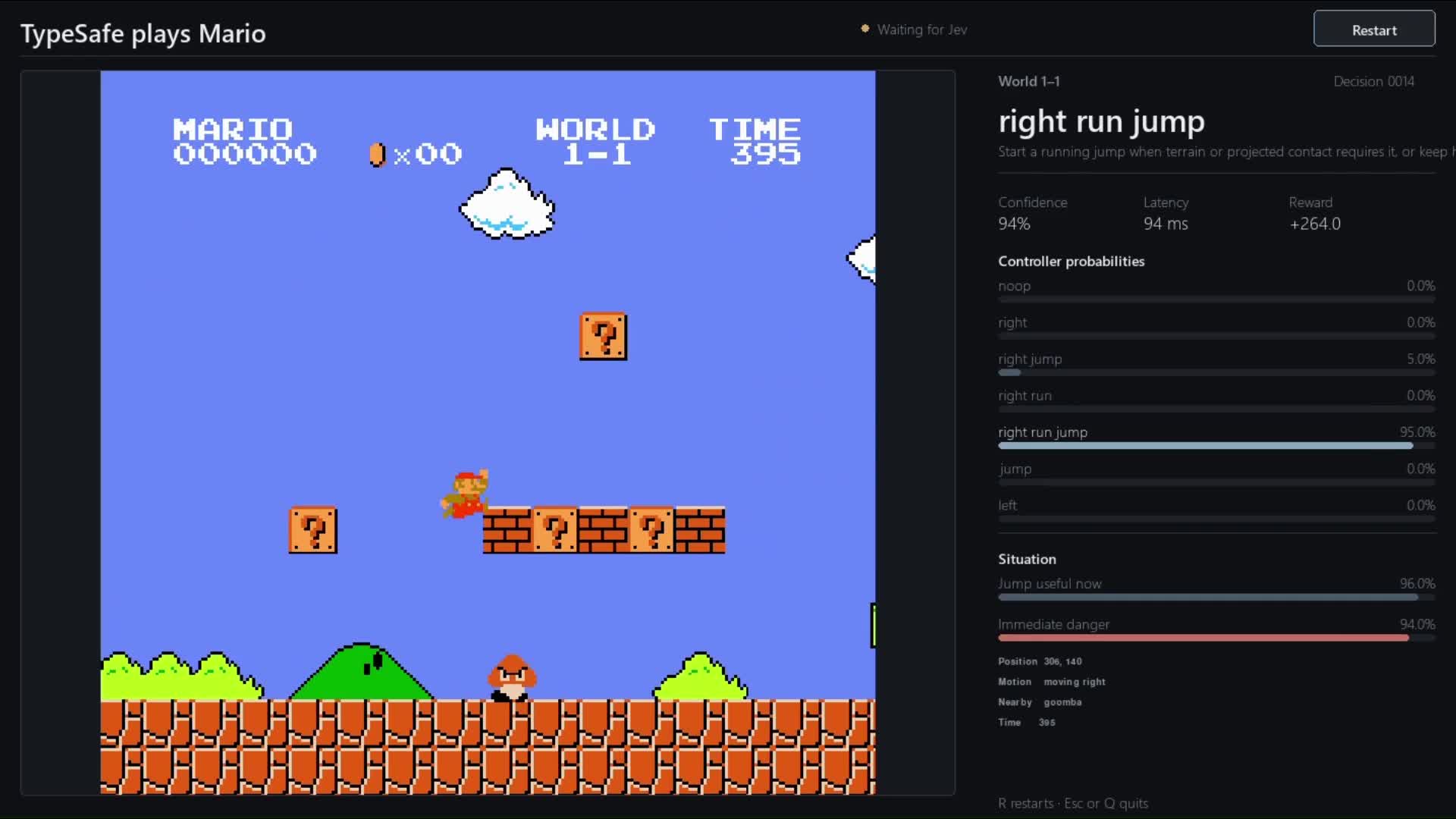The height and width of the screenshot is (819, 1456).
Task: Click the MARIO 000000 score display
Action: click(244, 142)
